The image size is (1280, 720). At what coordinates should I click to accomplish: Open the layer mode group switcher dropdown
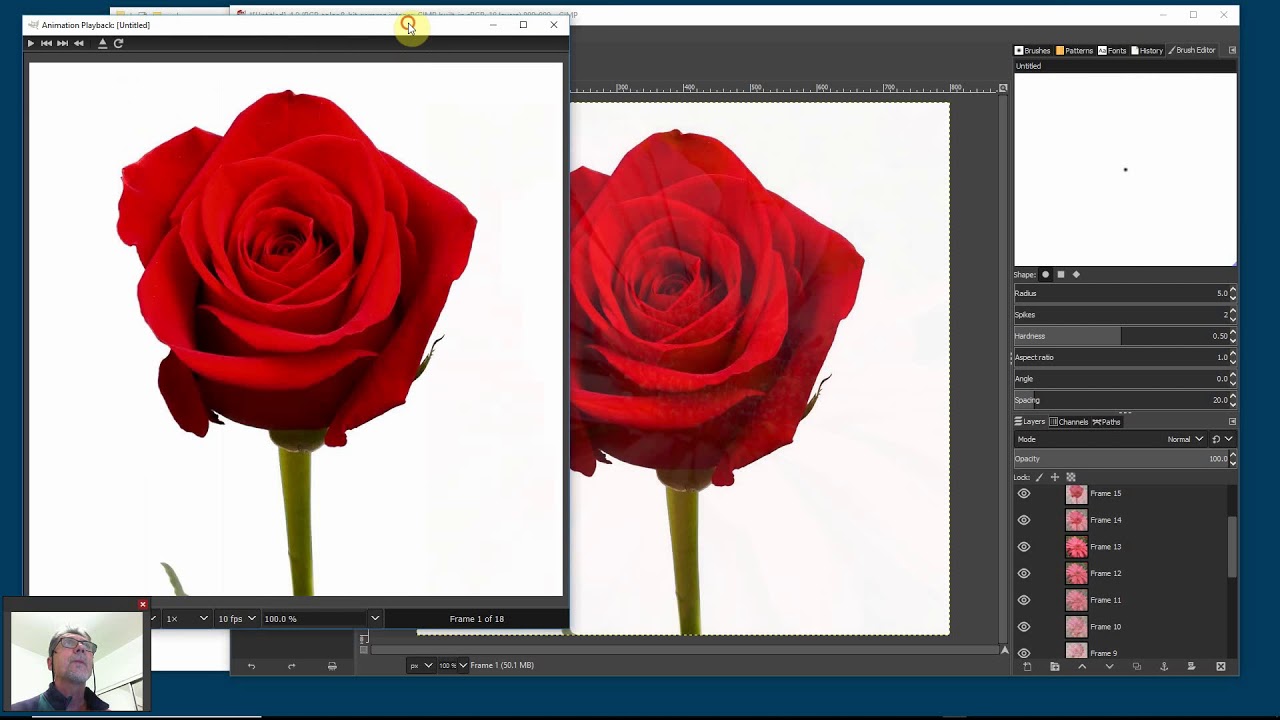tap(1222, 439)
